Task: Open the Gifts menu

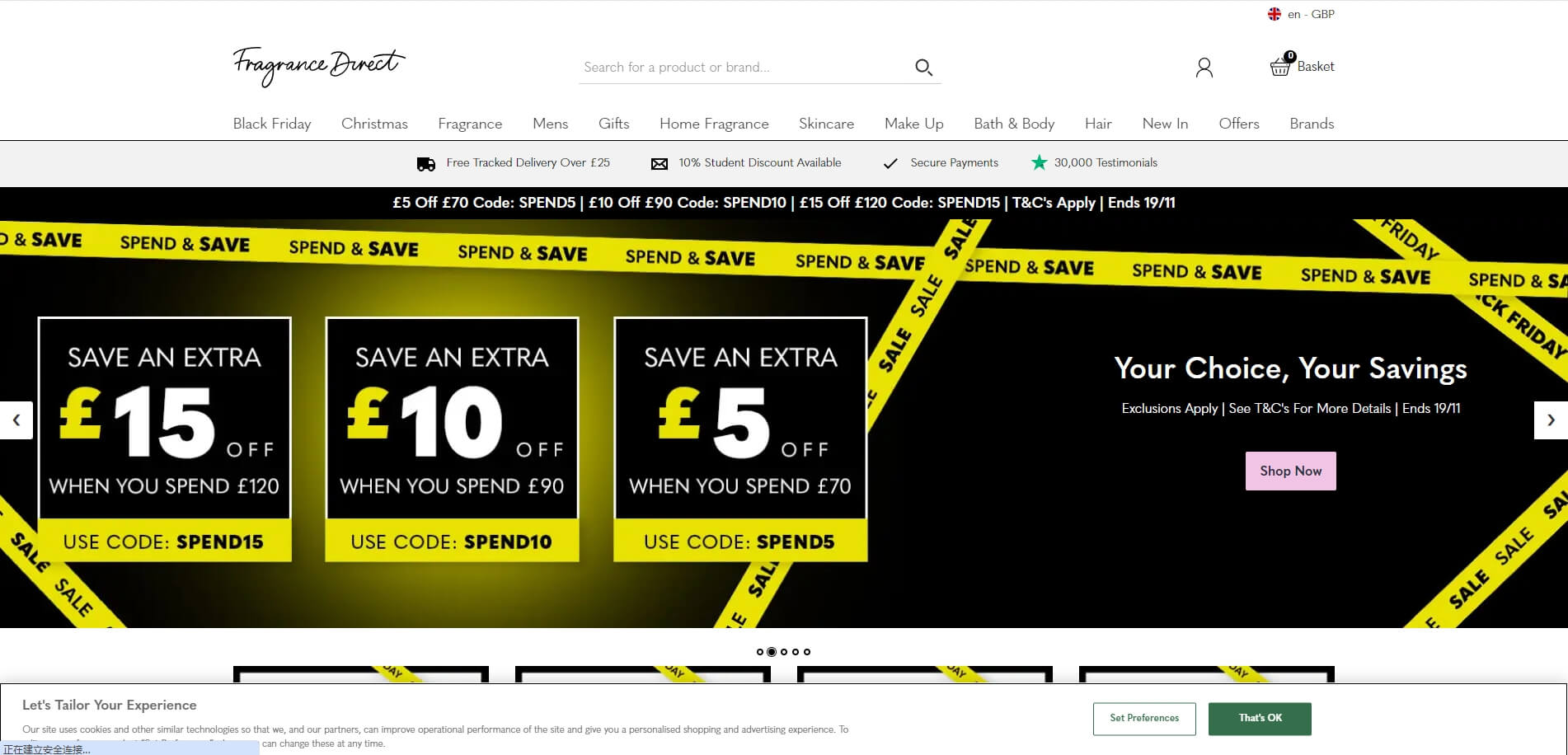Action: [x=613, y=124]
